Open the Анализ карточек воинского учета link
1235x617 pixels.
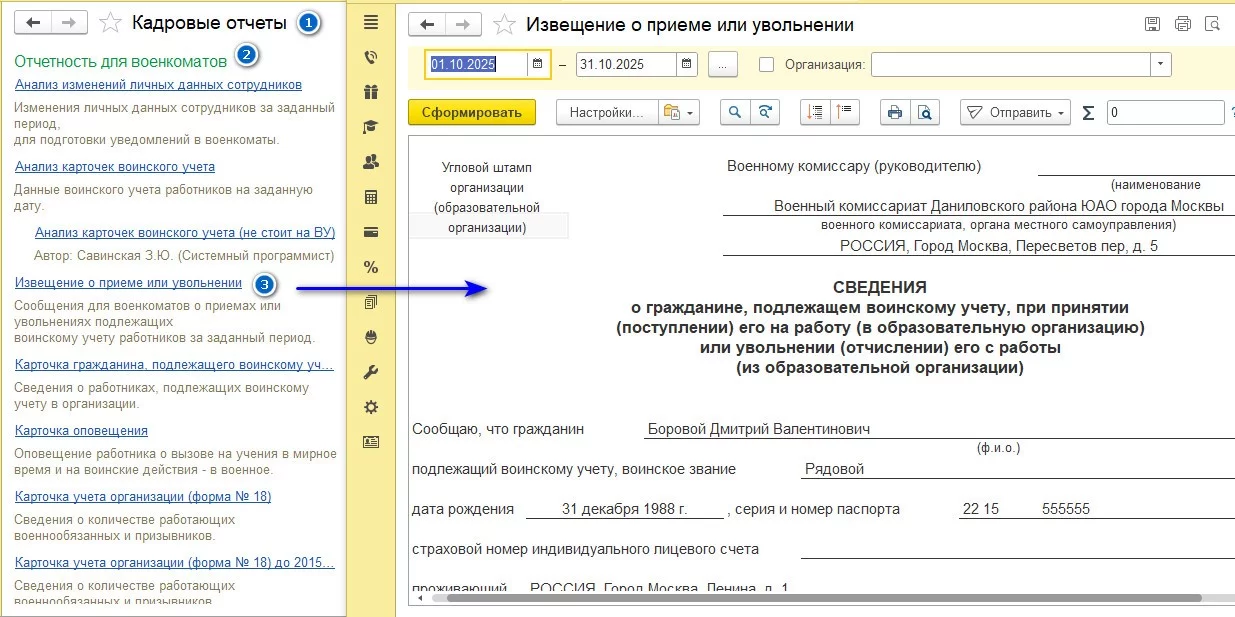click(113, 165)
